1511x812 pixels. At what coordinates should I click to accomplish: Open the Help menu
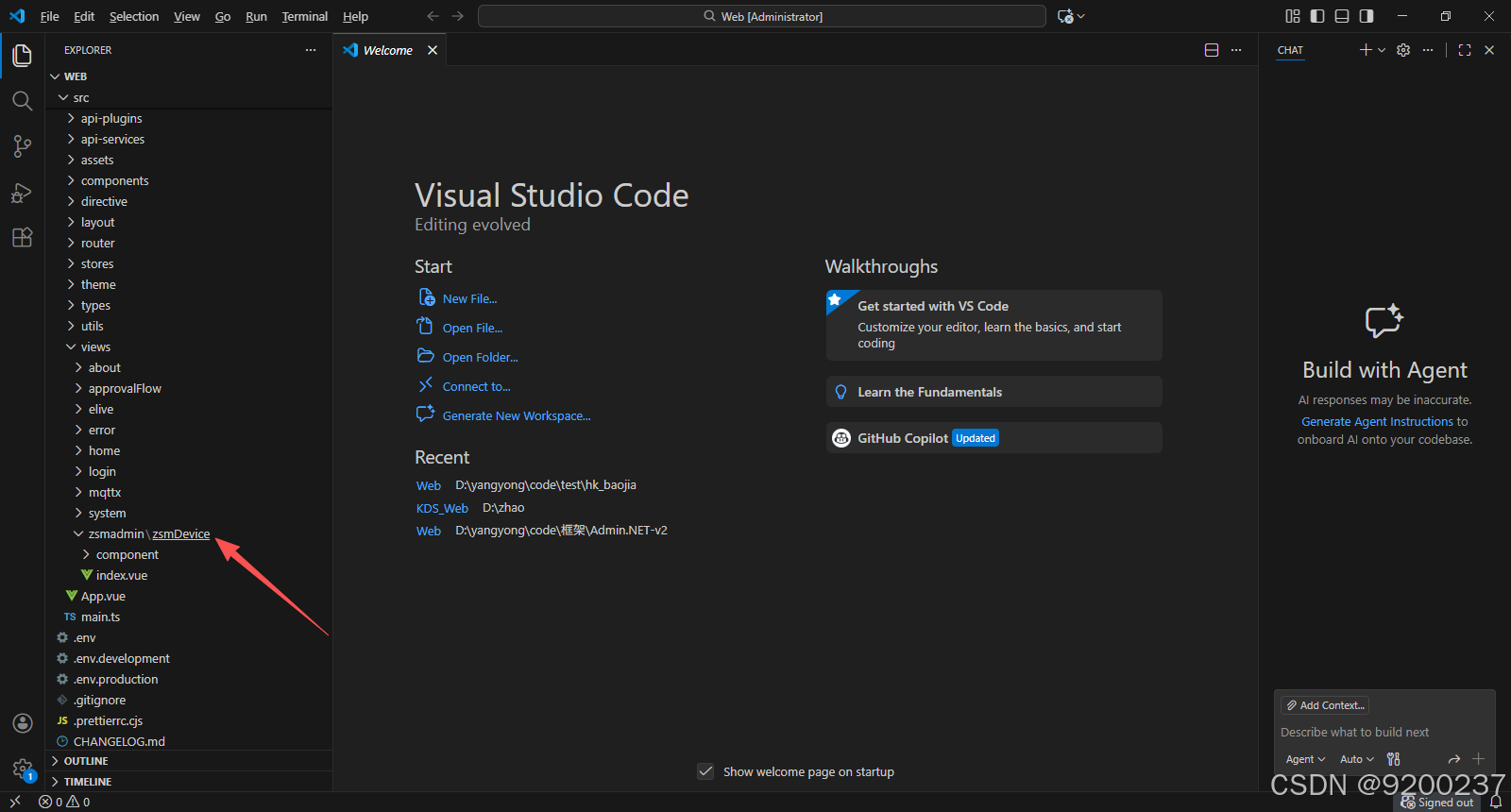tap(355, 16)
